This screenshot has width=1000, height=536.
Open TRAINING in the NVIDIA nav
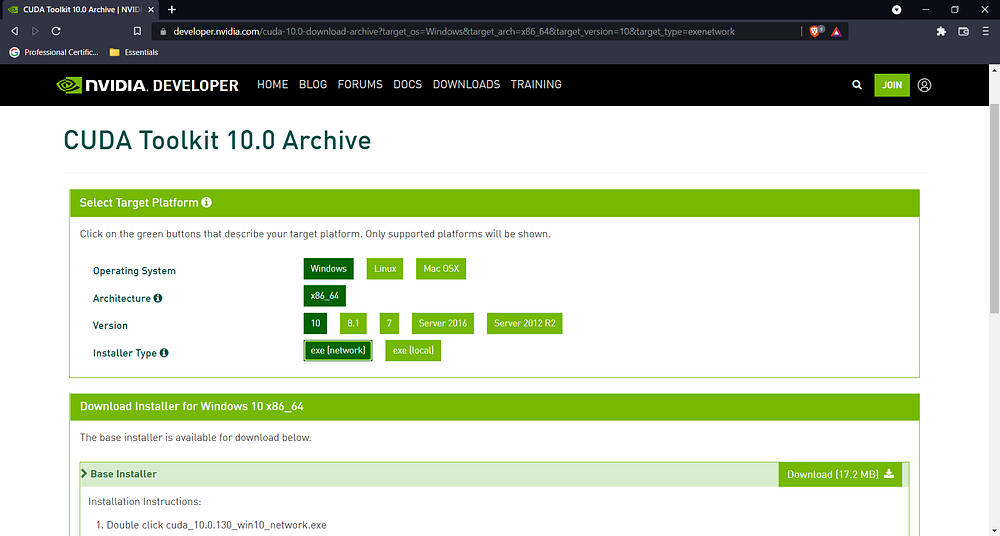(536, 84)
